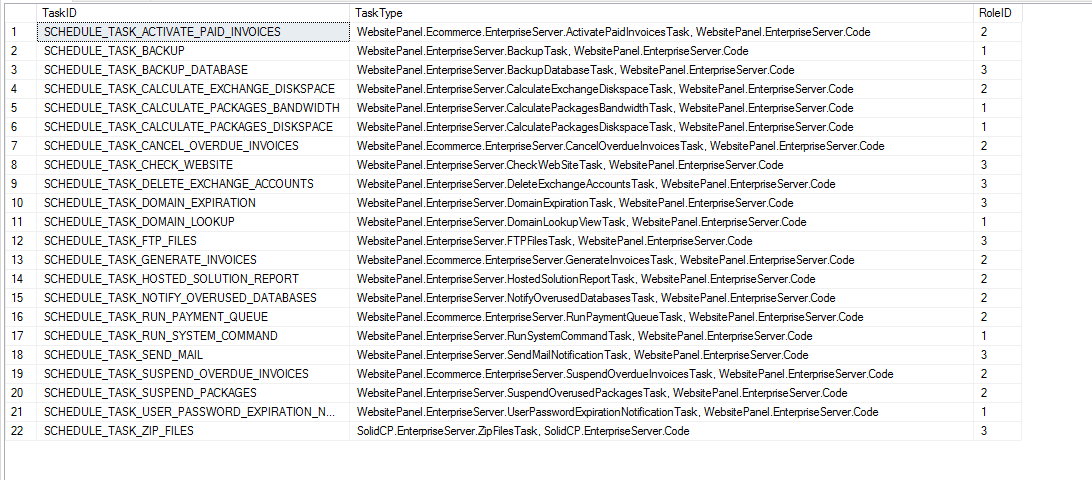Screen dimensions: 1092x480
Task: Select the SCHEDULE_TASK_CHECK_WEBSITE cell
Action: click(x=193, y=165)
